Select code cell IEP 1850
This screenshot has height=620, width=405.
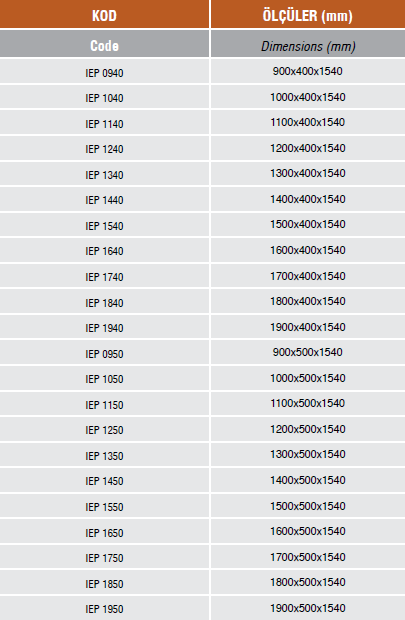[104, 582]
